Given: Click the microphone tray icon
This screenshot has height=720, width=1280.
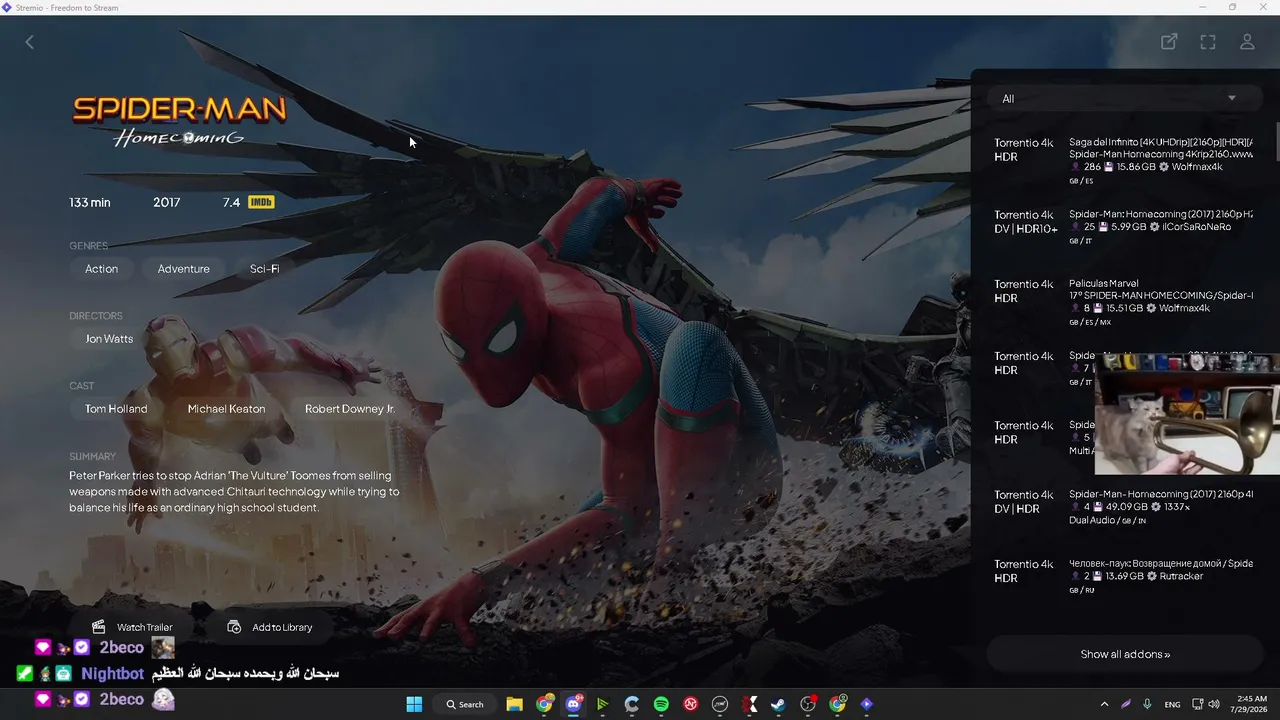Looking at the screenshot, I should (1147, 704).
